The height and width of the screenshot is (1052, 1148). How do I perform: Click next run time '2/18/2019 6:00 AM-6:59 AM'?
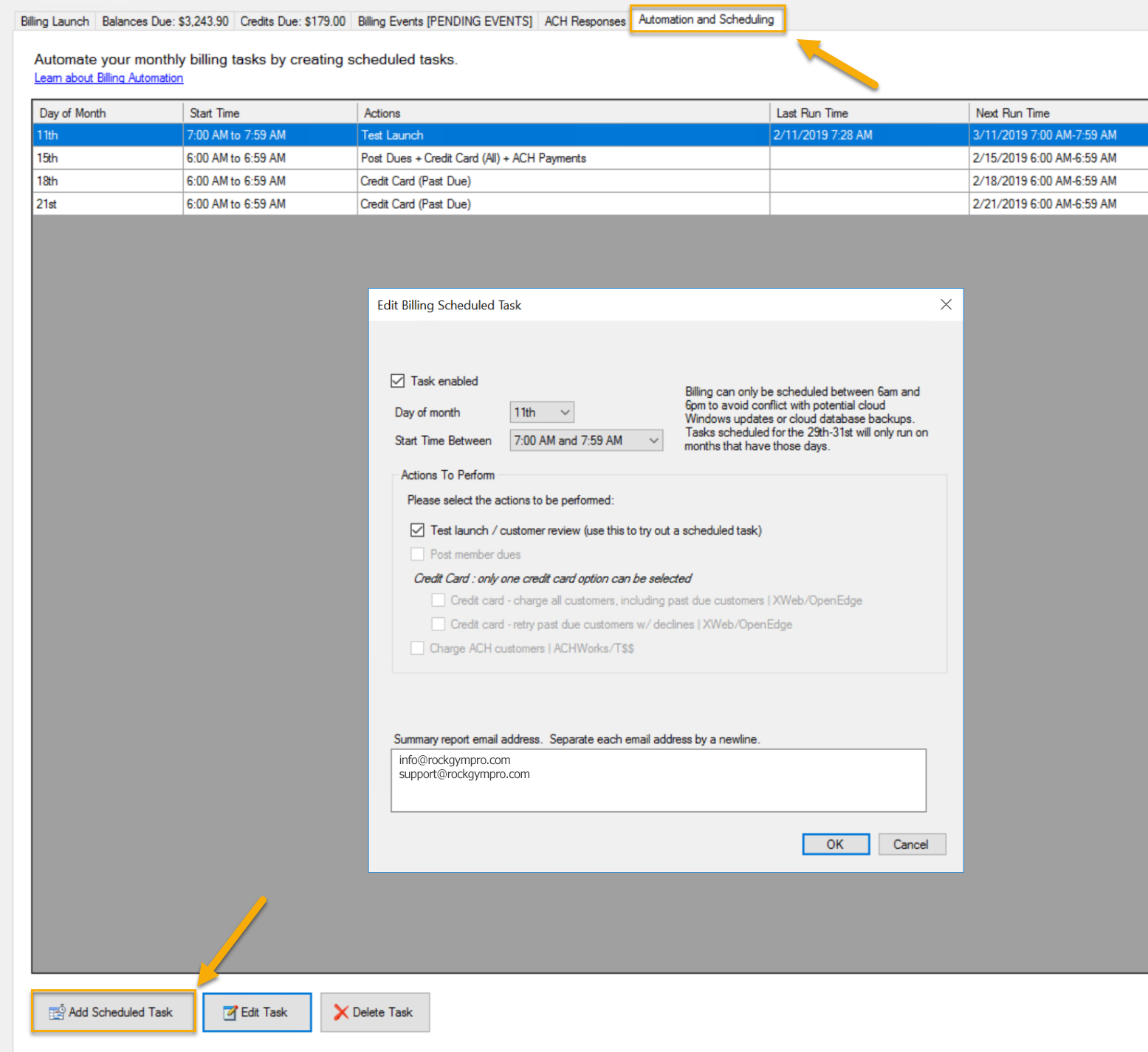pos(1045,181)
